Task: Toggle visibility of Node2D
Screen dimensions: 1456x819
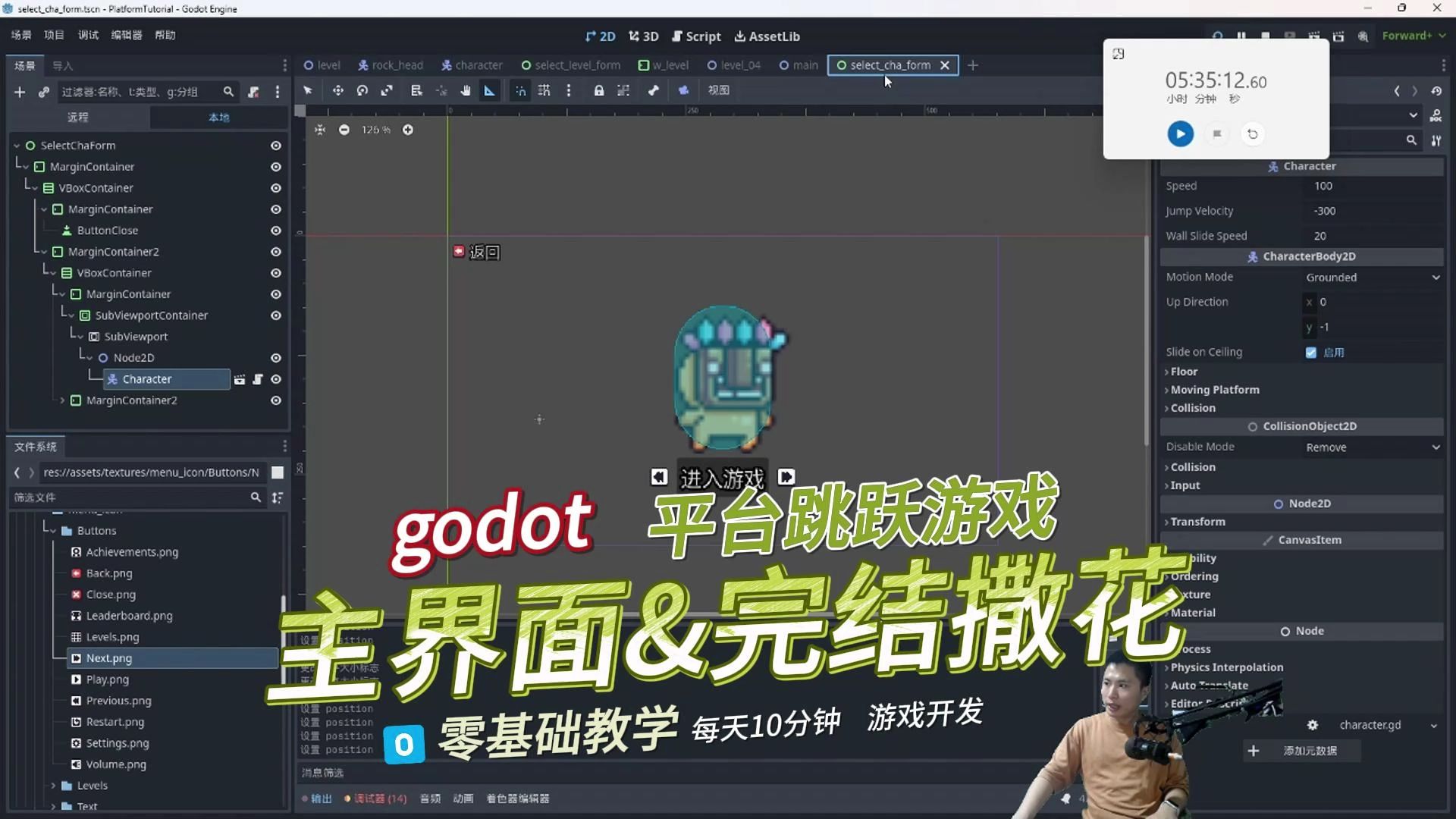Action: 276,358
